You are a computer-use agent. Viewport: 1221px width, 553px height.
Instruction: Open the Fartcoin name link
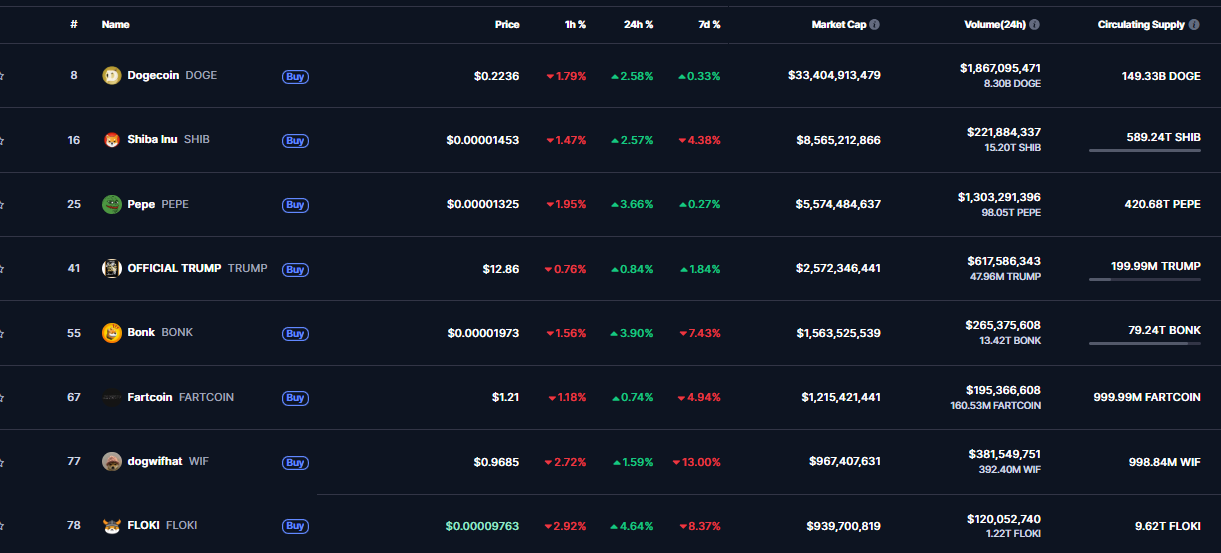pyautogui.click(x=149, y=397)
